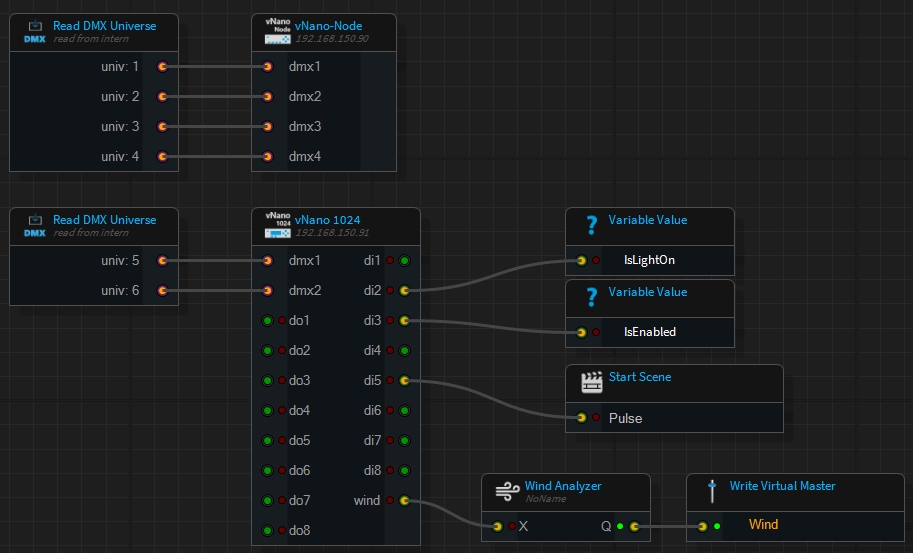Screen dimensions: 913x553
Task: Toggle the green do8 indicator on vNano 1024
Action: (267, 531)
